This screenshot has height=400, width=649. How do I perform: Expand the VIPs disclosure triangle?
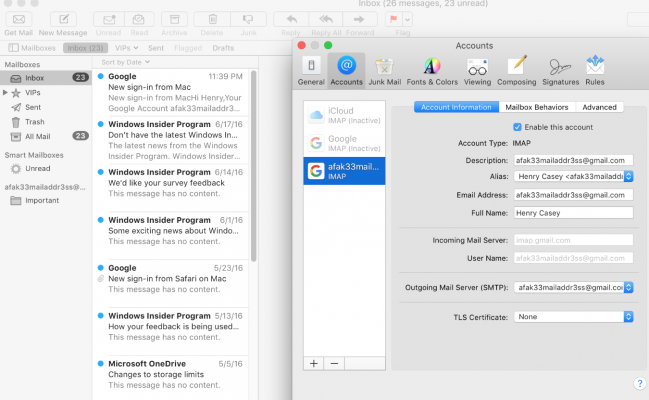coord(5,92)
